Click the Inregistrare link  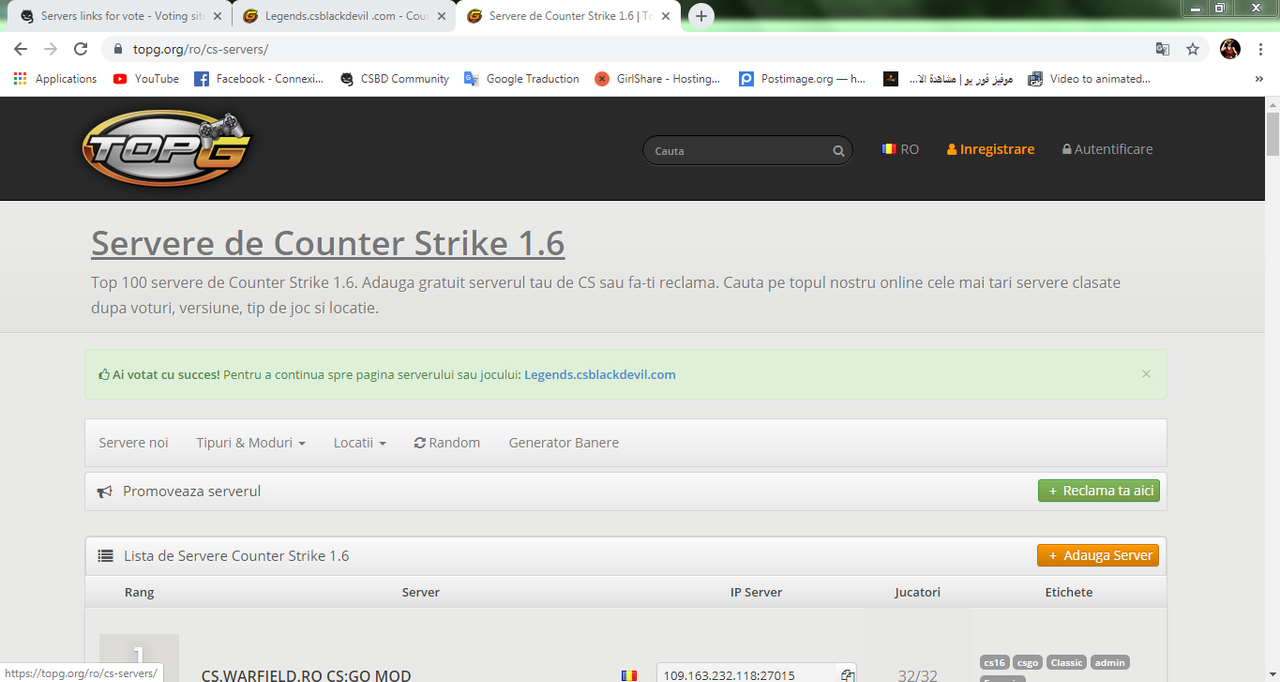pos(990,149)
